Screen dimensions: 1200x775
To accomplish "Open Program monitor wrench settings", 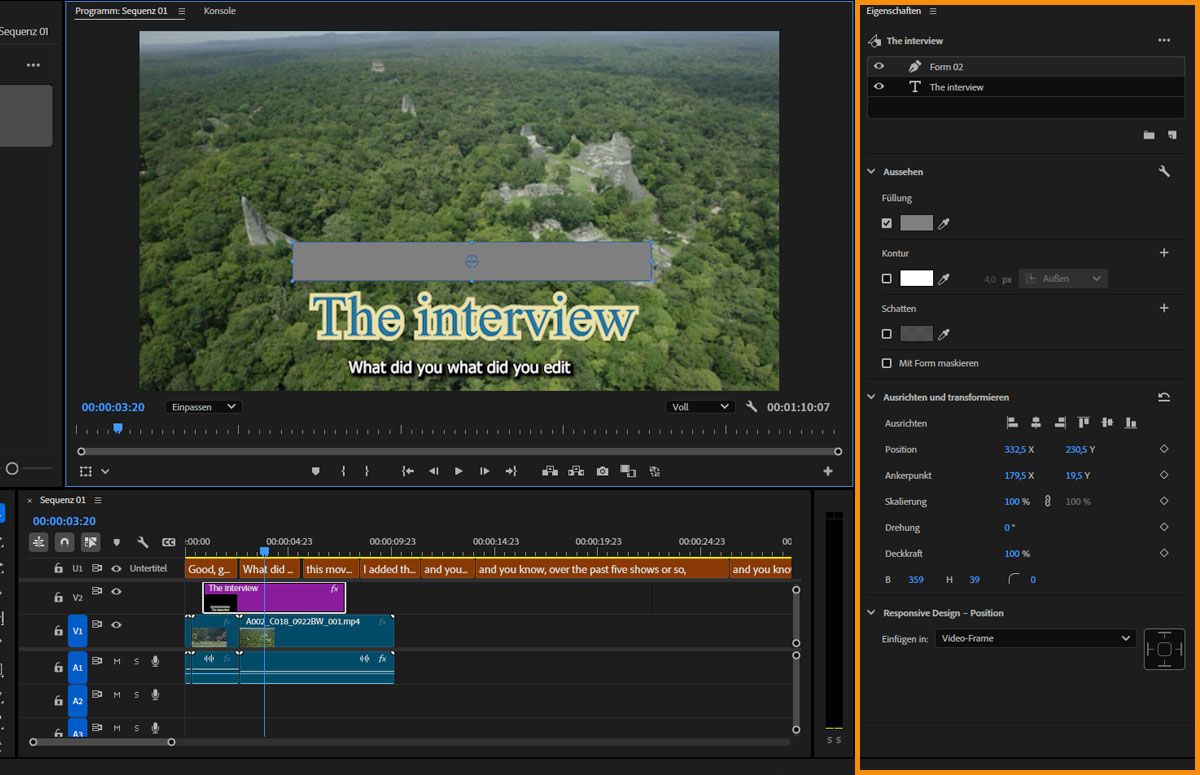I will pos(752,407).
